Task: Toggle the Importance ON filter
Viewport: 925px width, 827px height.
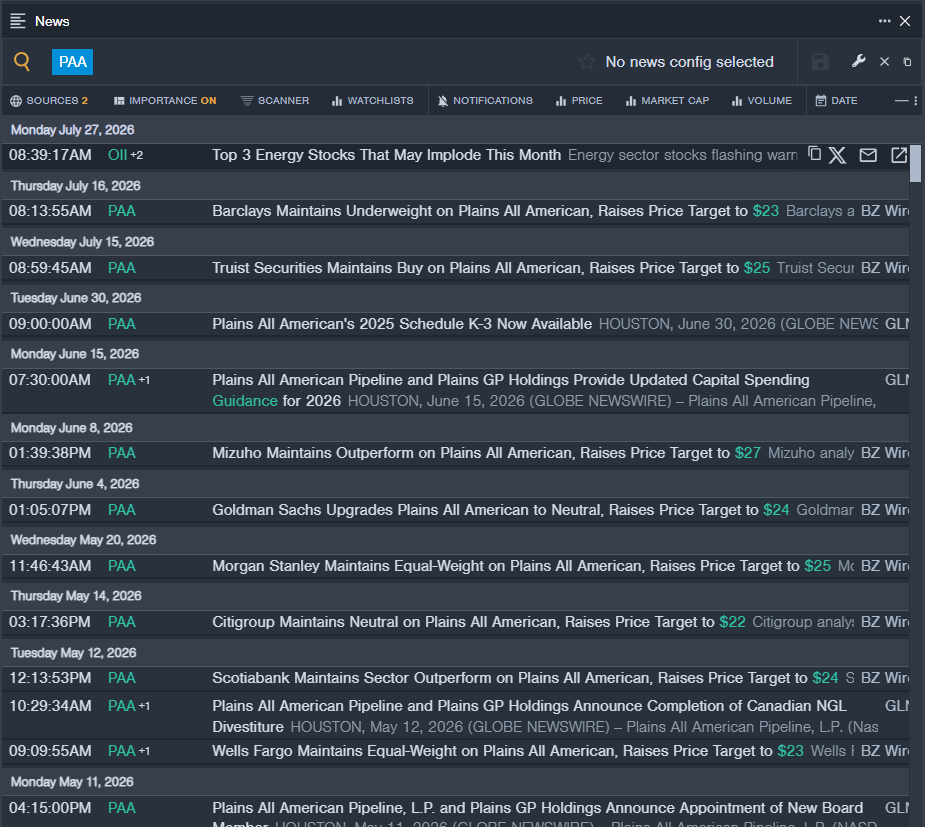Action: 165,101
